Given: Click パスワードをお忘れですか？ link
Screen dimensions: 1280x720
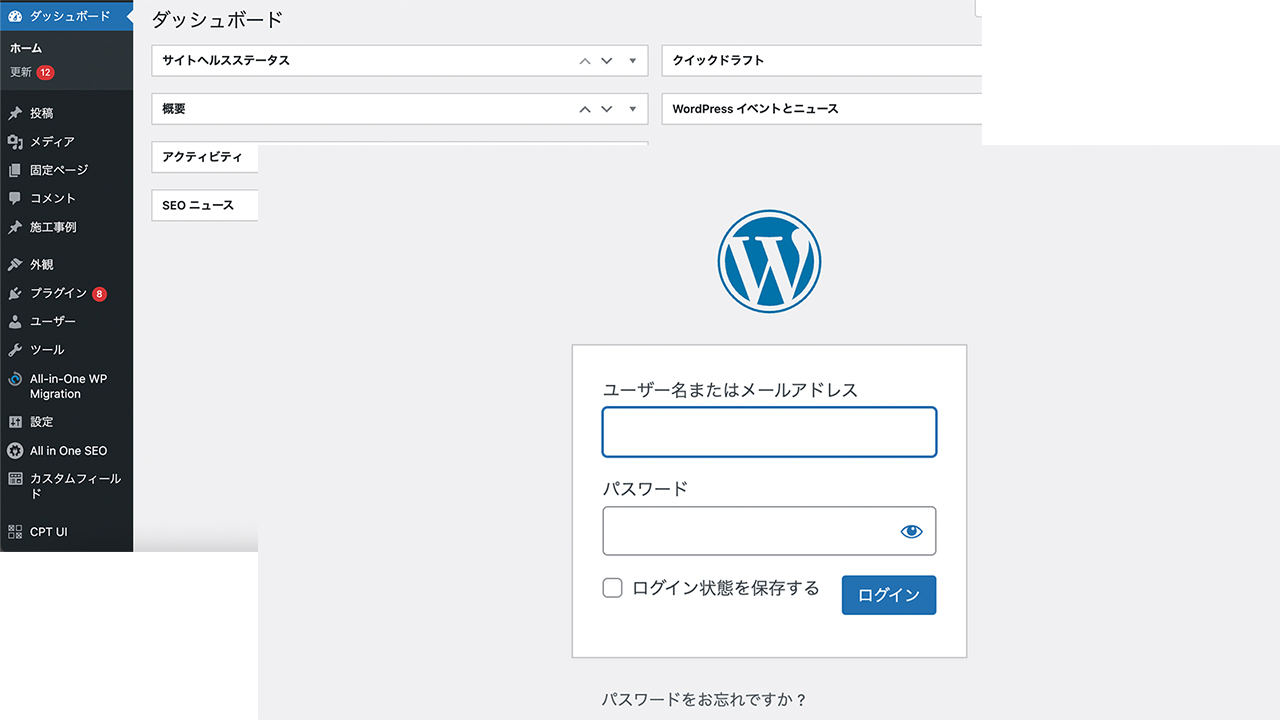Looking at the screenshot, I should pyautogui.click(x=704, y=700).
